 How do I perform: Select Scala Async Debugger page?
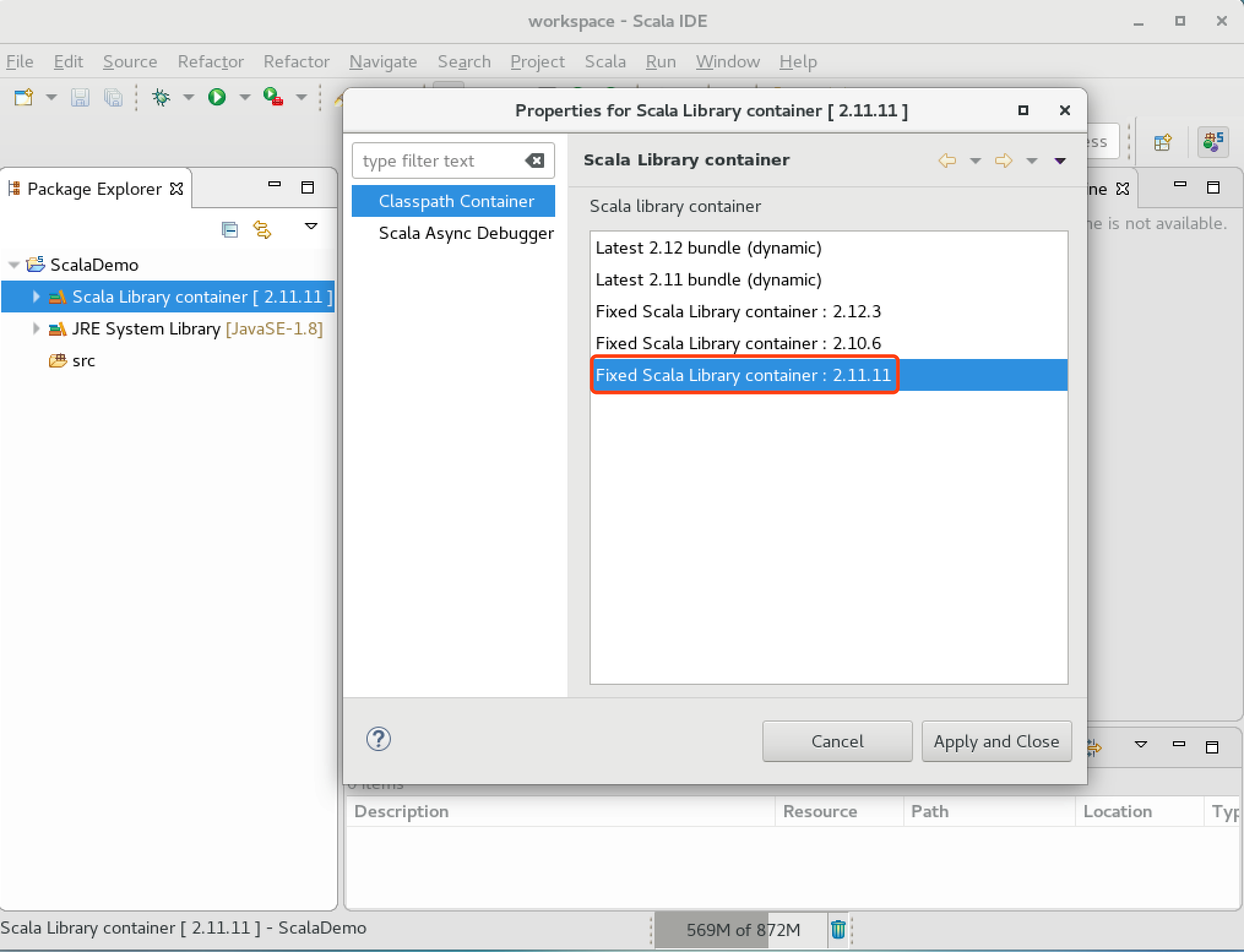[x=466, y=233]
